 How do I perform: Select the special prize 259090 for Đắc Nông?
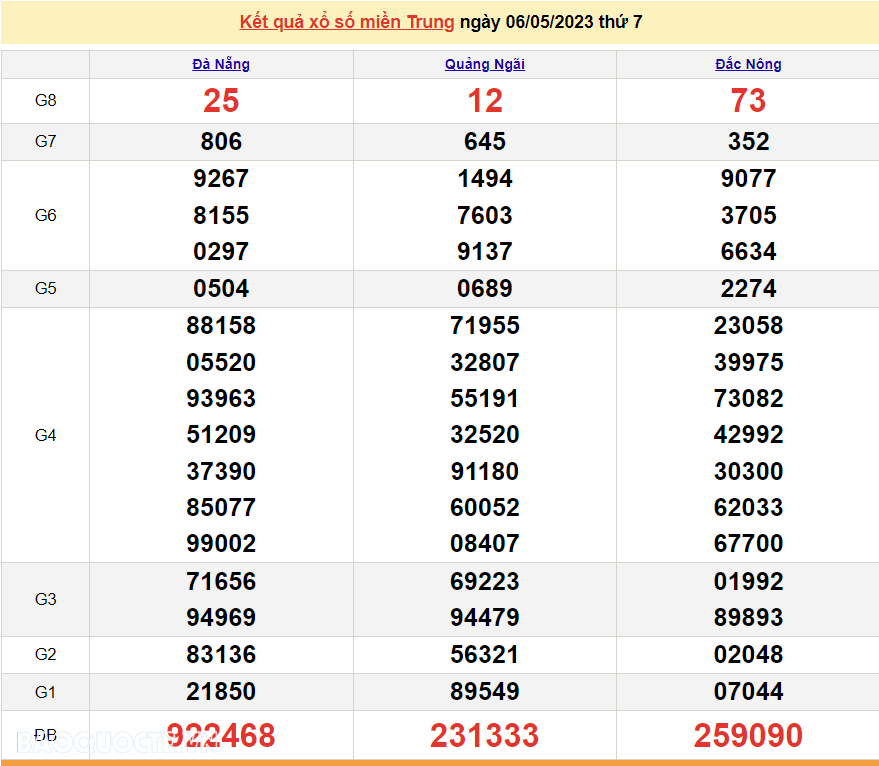coord(748,735)
